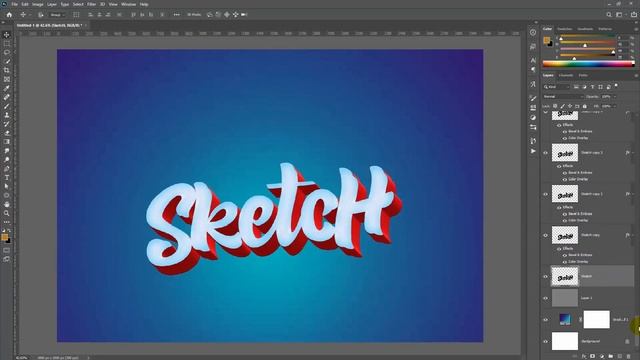Open the Opacity value dropdown
Screen dimensions: 640x360
[x=615, y=97]
